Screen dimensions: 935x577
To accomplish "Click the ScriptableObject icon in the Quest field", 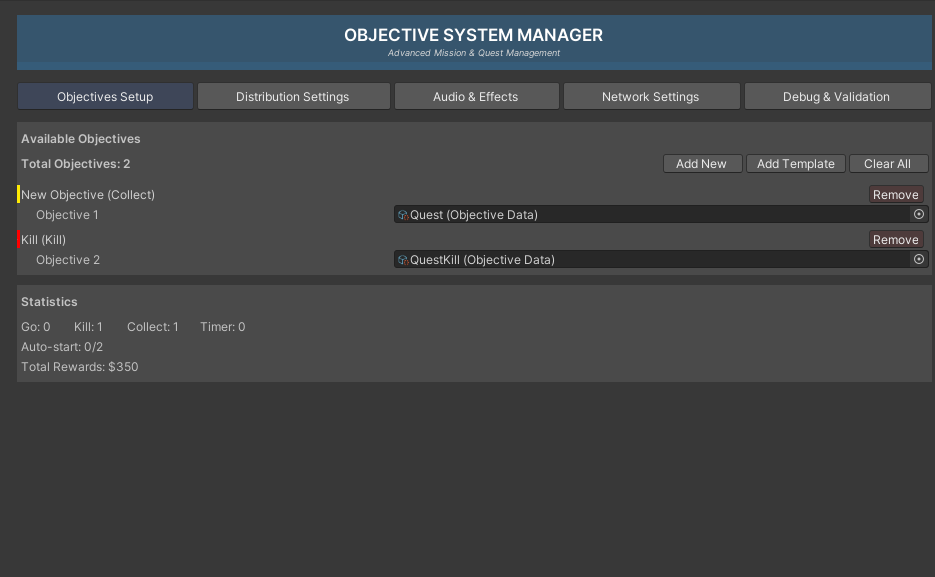I will [x=401, y=214].
